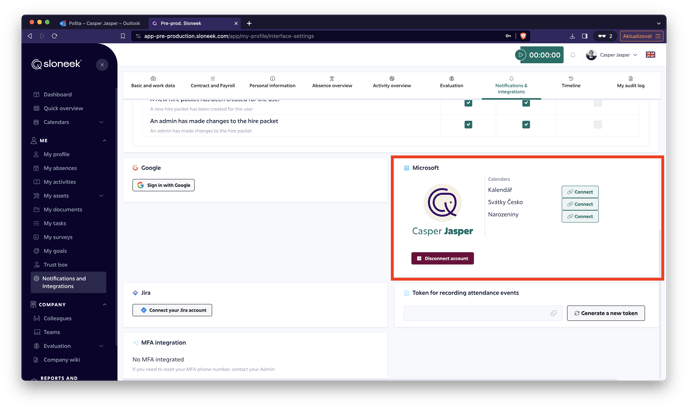The width and height of the screenshot is (688, 409).
Task: Open the password key icon in address bar
Action: [x=508, y=36]
